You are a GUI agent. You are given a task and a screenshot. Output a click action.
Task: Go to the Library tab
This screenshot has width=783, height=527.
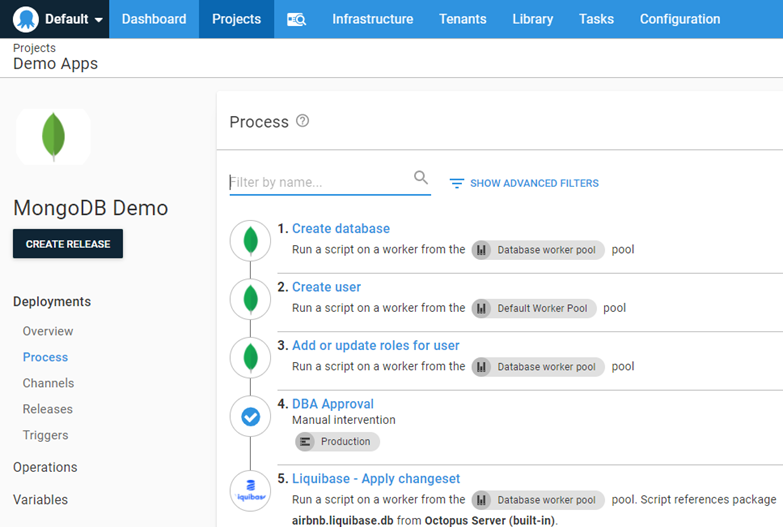tap(532, 19)
